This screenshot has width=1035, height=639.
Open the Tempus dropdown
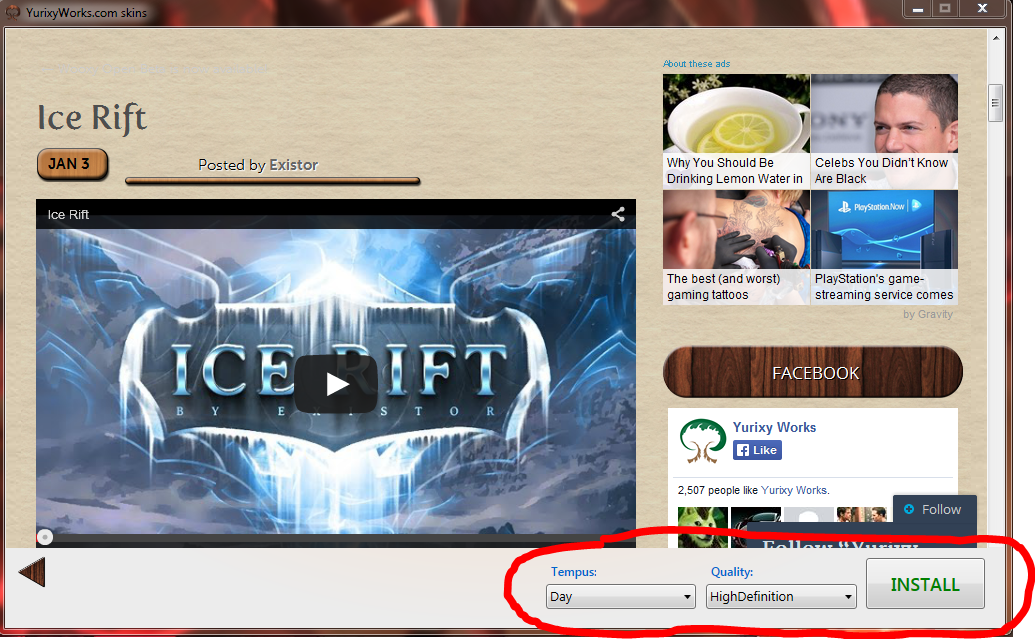click(620, 597)
